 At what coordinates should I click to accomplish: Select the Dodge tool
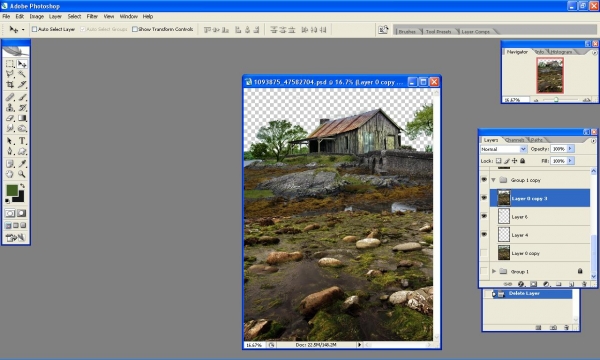[22, 128]
